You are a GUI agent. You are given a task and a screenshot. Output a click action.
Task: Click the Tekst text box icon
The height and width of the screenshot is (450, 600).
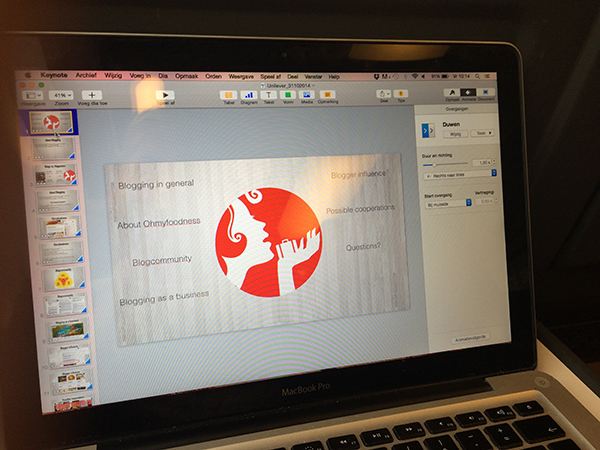(269, 95)
